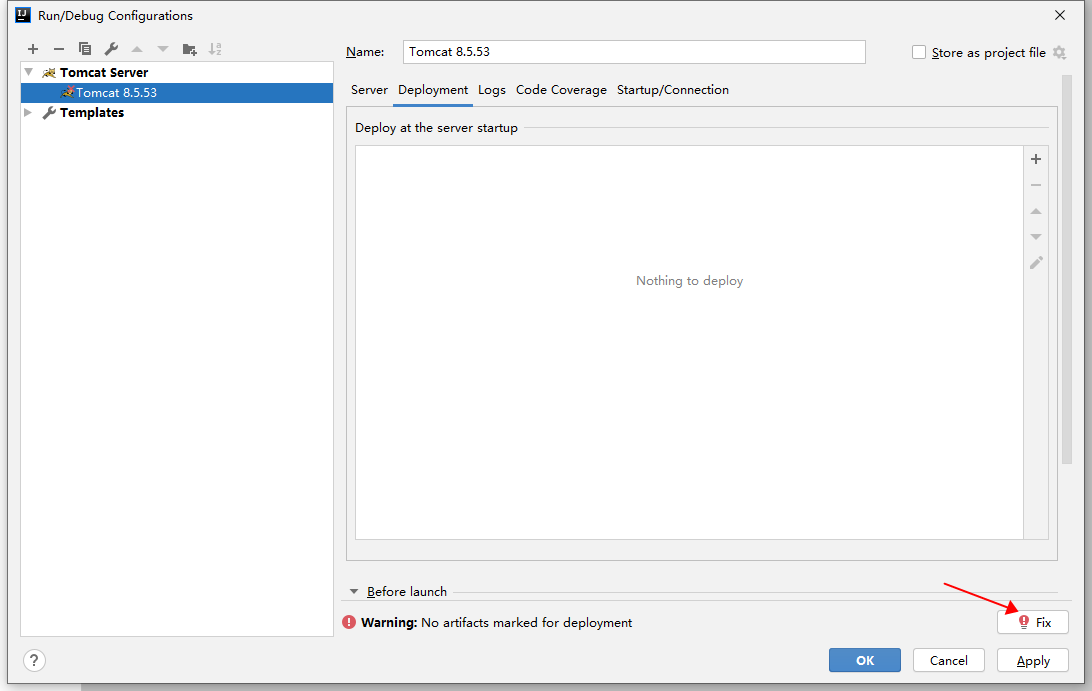Click 'No artifacts marked for deployment' warning text

(x=526, y=623)
